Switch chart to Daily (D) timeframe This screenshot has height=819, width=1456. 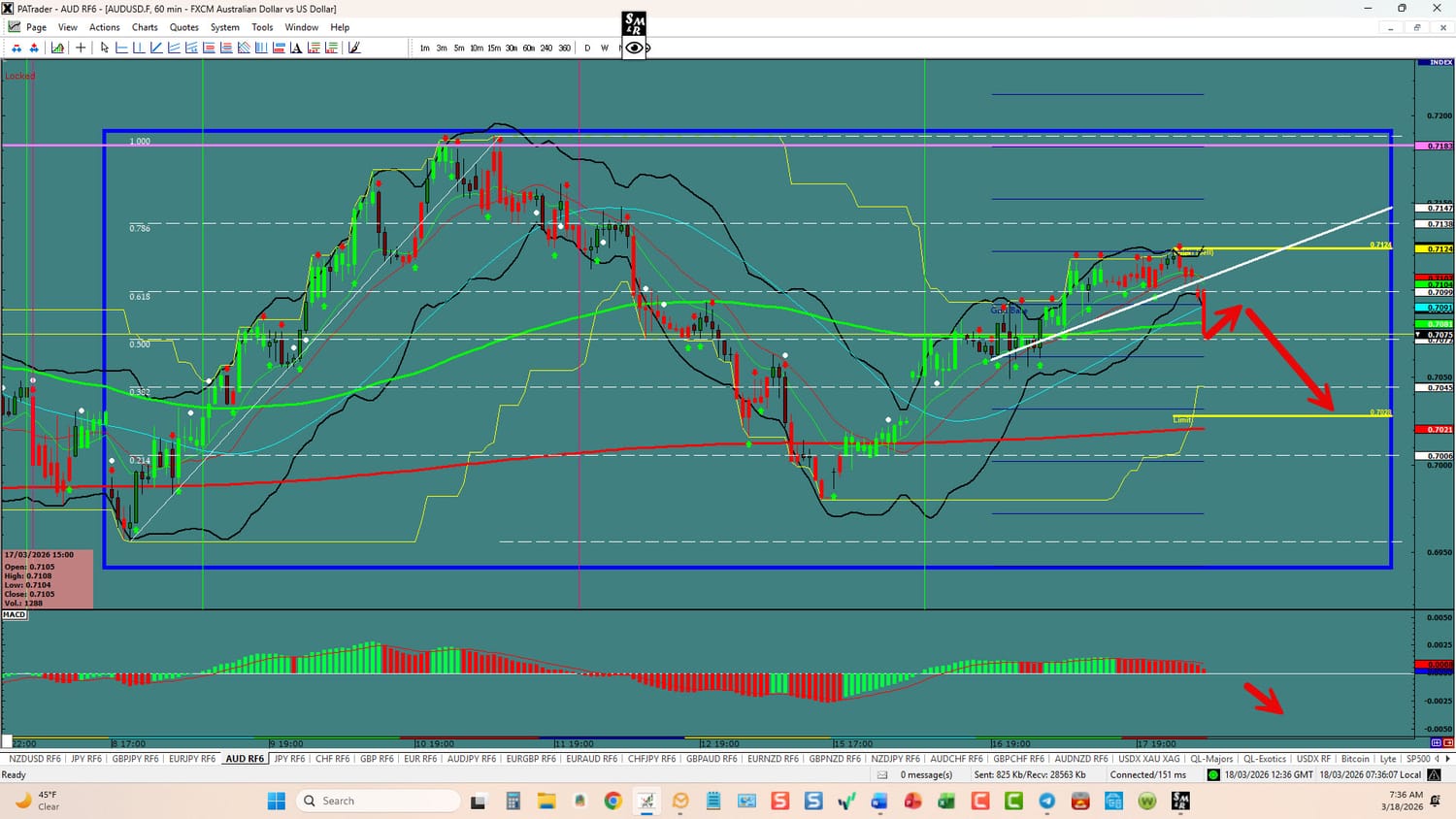[587, 48]
